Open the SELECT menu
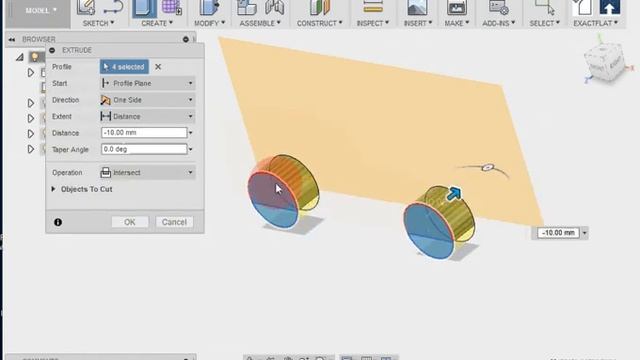Viewport: 640px width, 360px height. pyautogui.click(x=544, y=23)
